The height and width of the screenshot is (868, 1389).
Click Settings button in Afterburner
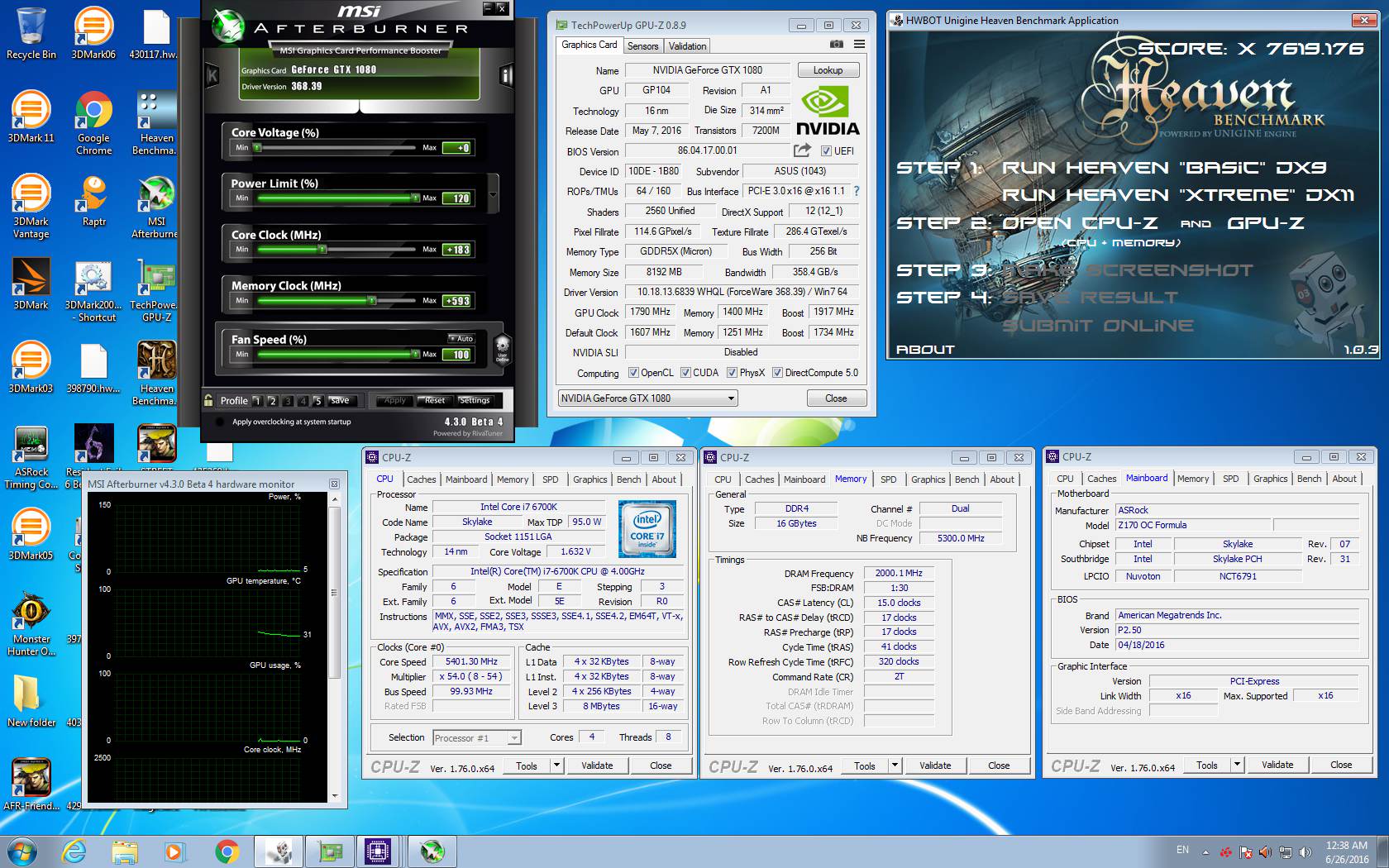(x=475, y=400)
